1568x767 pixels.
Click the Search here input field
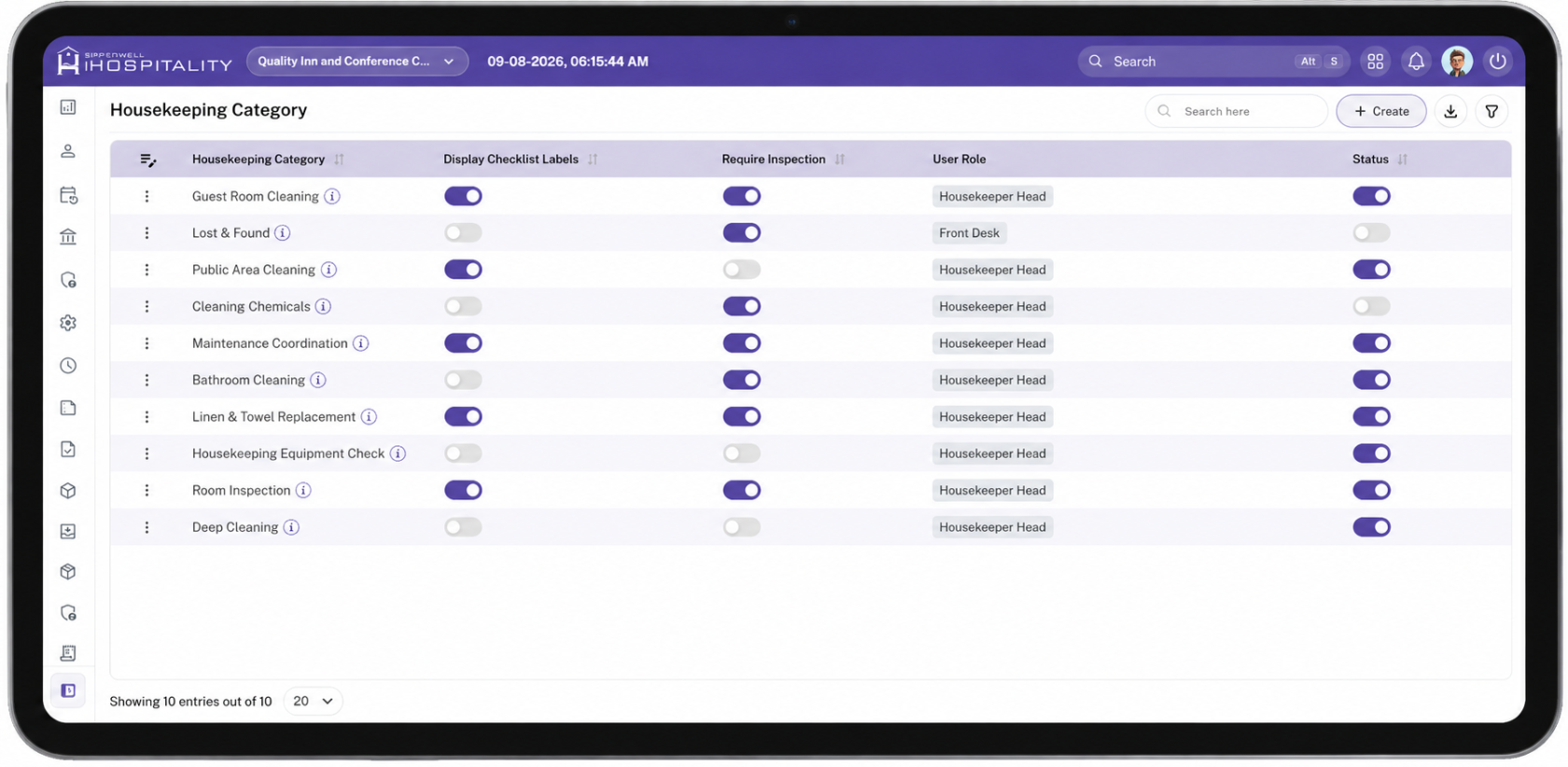(x=1236, y=111)
